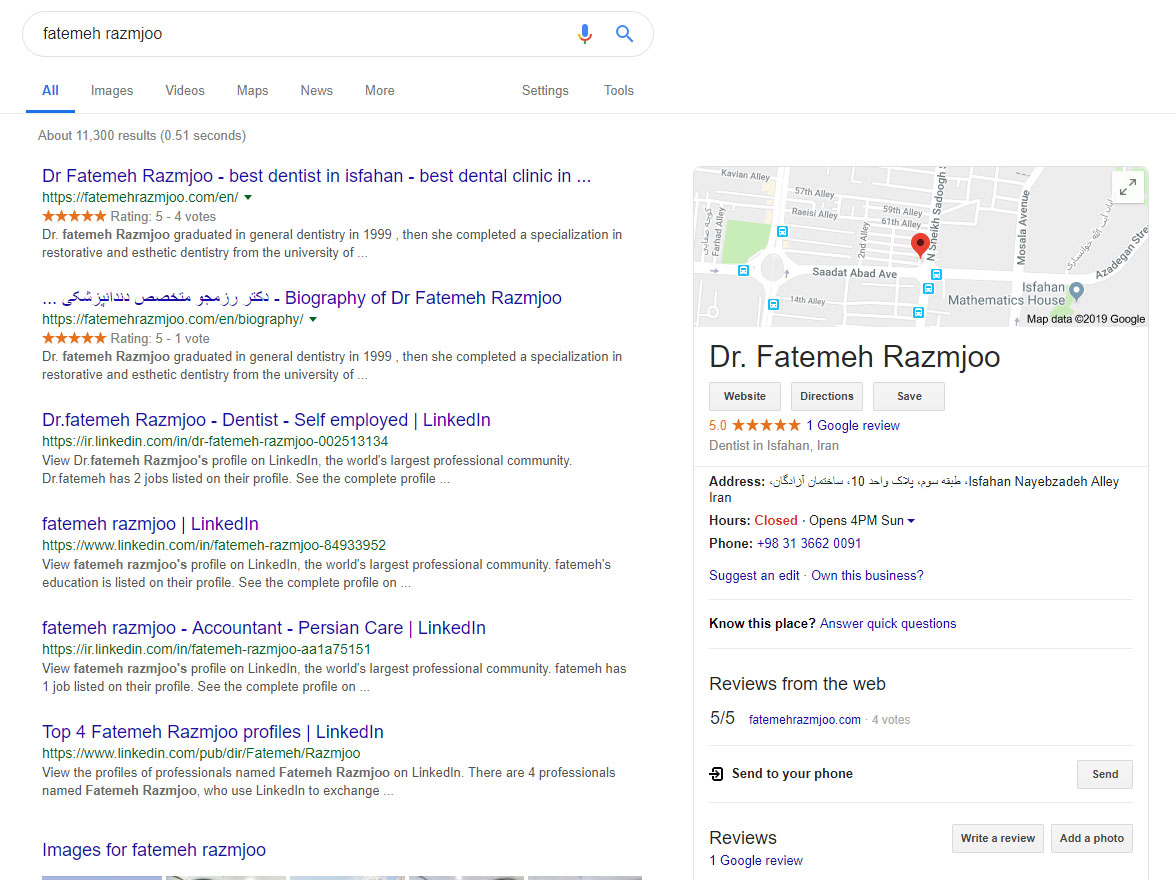Open Top 4 Fatemeh Razmjoo profiles result
The height and width of the screenshot is (880, 1176).
[x=213, y=731]
